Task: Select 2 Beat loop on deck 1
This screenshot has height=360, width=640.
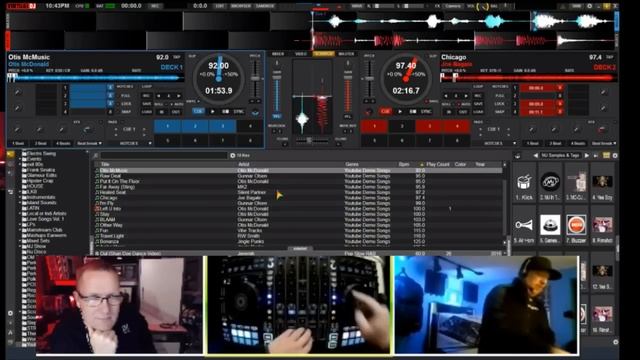Action: coord(41,144)
